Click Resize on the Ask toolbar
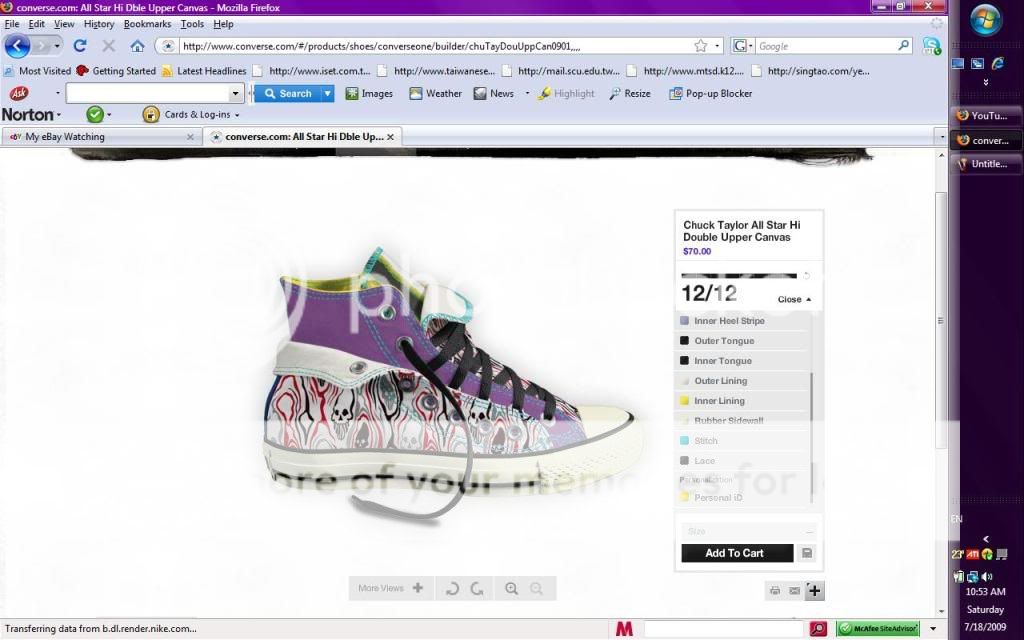The height and width of the screenshot is (640, 1024). 630,93
